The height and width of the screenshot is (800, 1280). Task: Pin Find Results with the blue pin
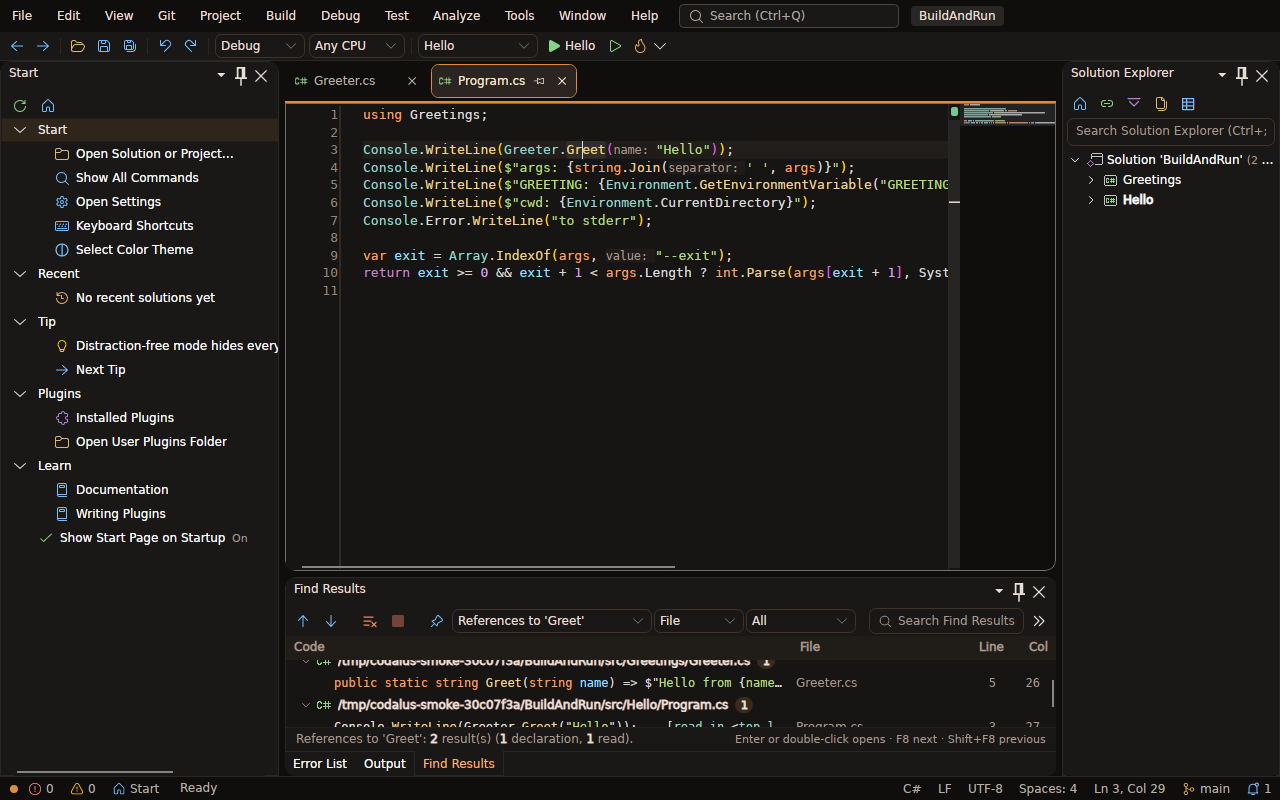pyautogui.click(x=437, y=621)
